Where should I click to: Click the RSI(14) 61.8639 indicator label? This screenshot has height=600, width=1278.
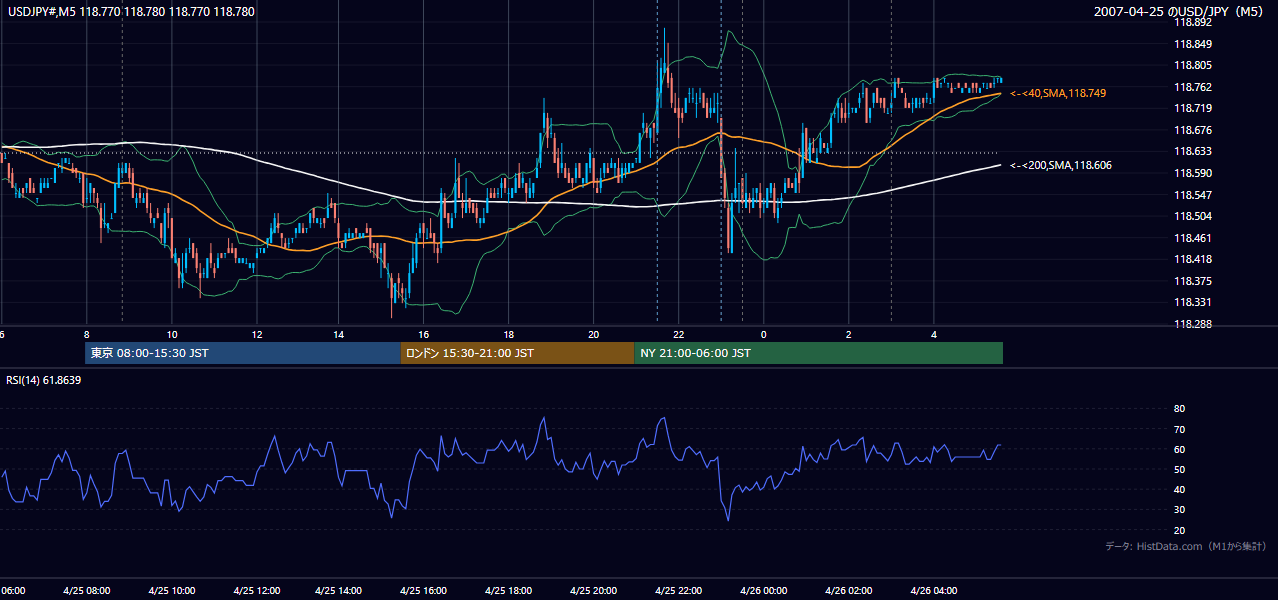click(x=44, y=380)
